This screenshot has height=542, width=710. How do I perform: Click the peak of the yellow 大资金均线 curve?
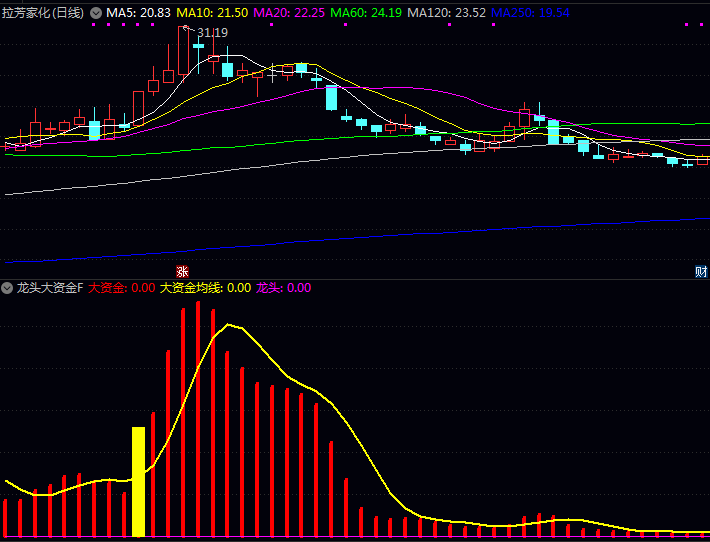pos(230,325)
